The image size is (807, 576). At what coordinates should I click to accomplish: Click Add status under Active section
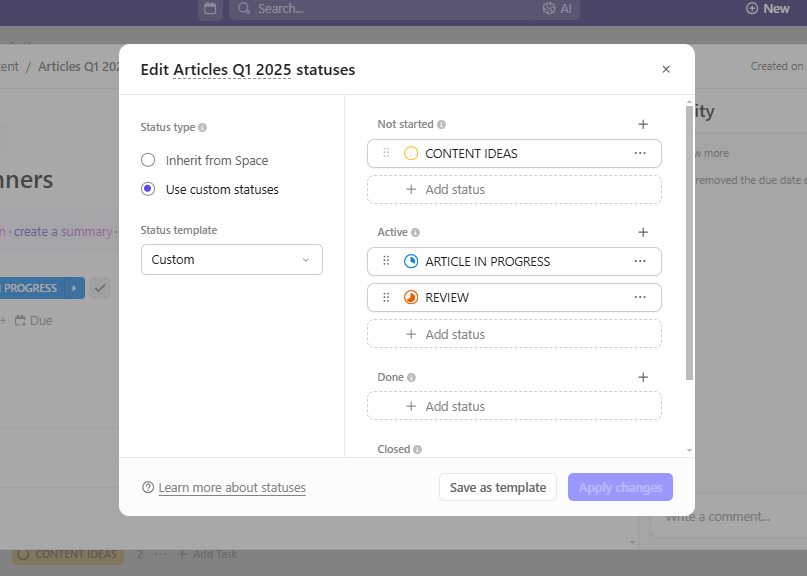point(514,334)
